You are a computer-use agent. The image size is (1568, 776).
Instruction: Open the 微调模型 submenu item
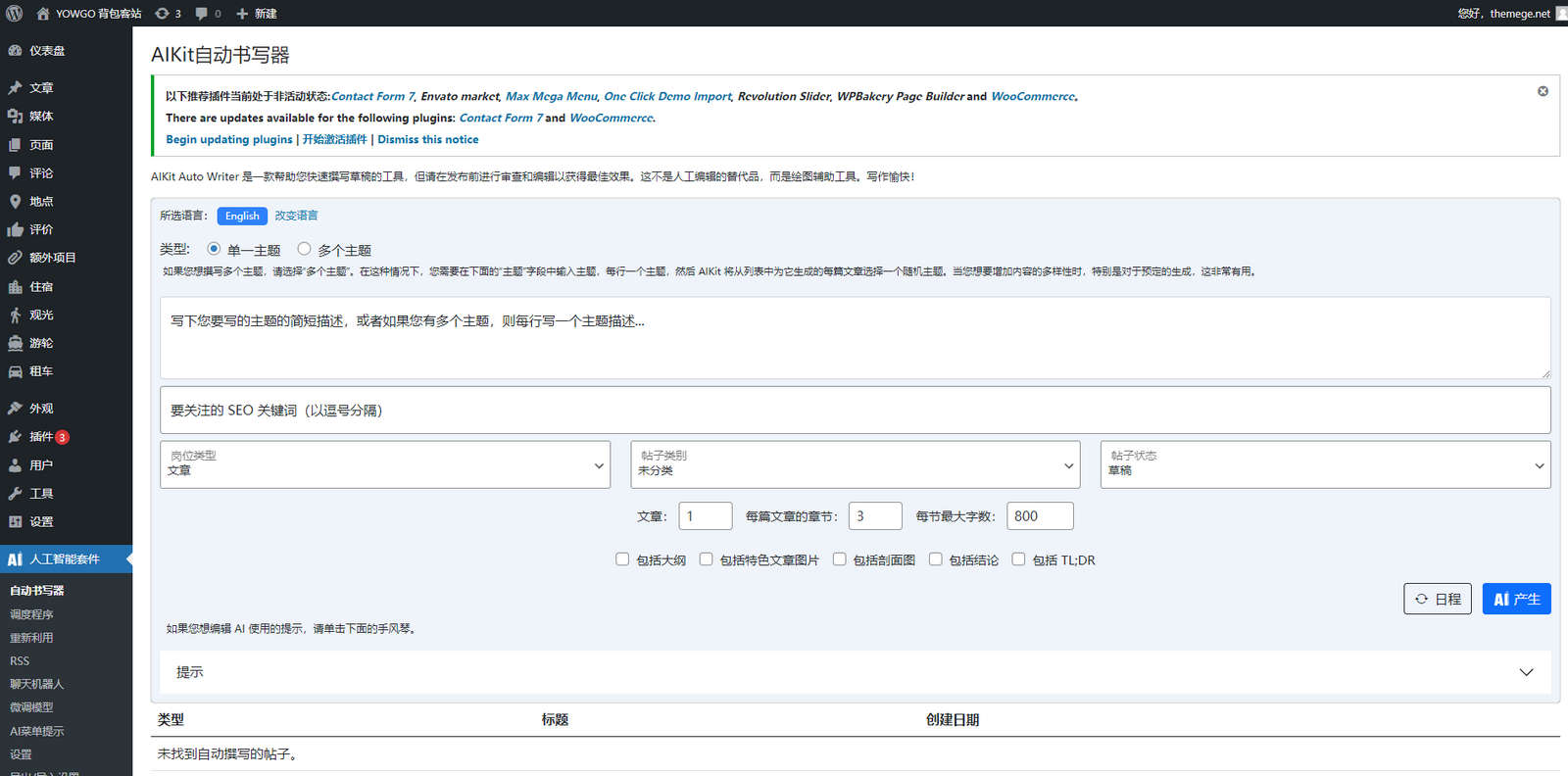pyautogui.click(x=31, y=707)
